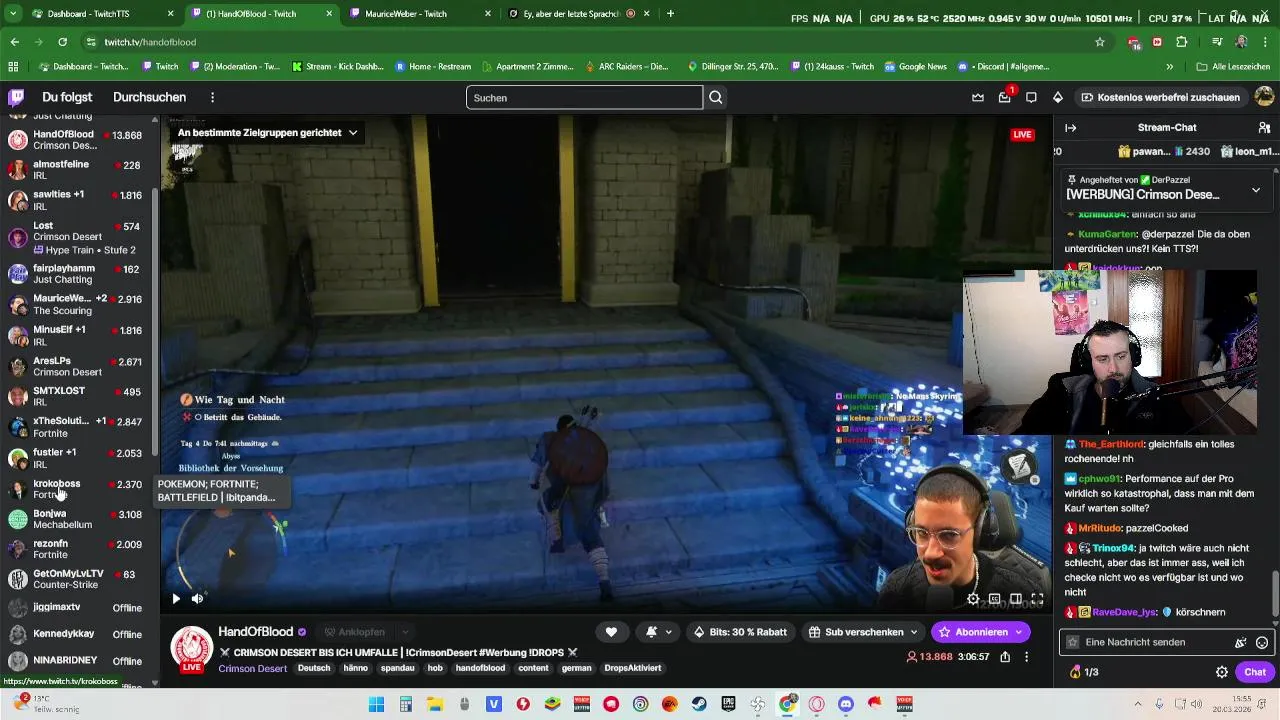
Task: Go to the Twitch home logo
Action: click(x=16, y=97)
